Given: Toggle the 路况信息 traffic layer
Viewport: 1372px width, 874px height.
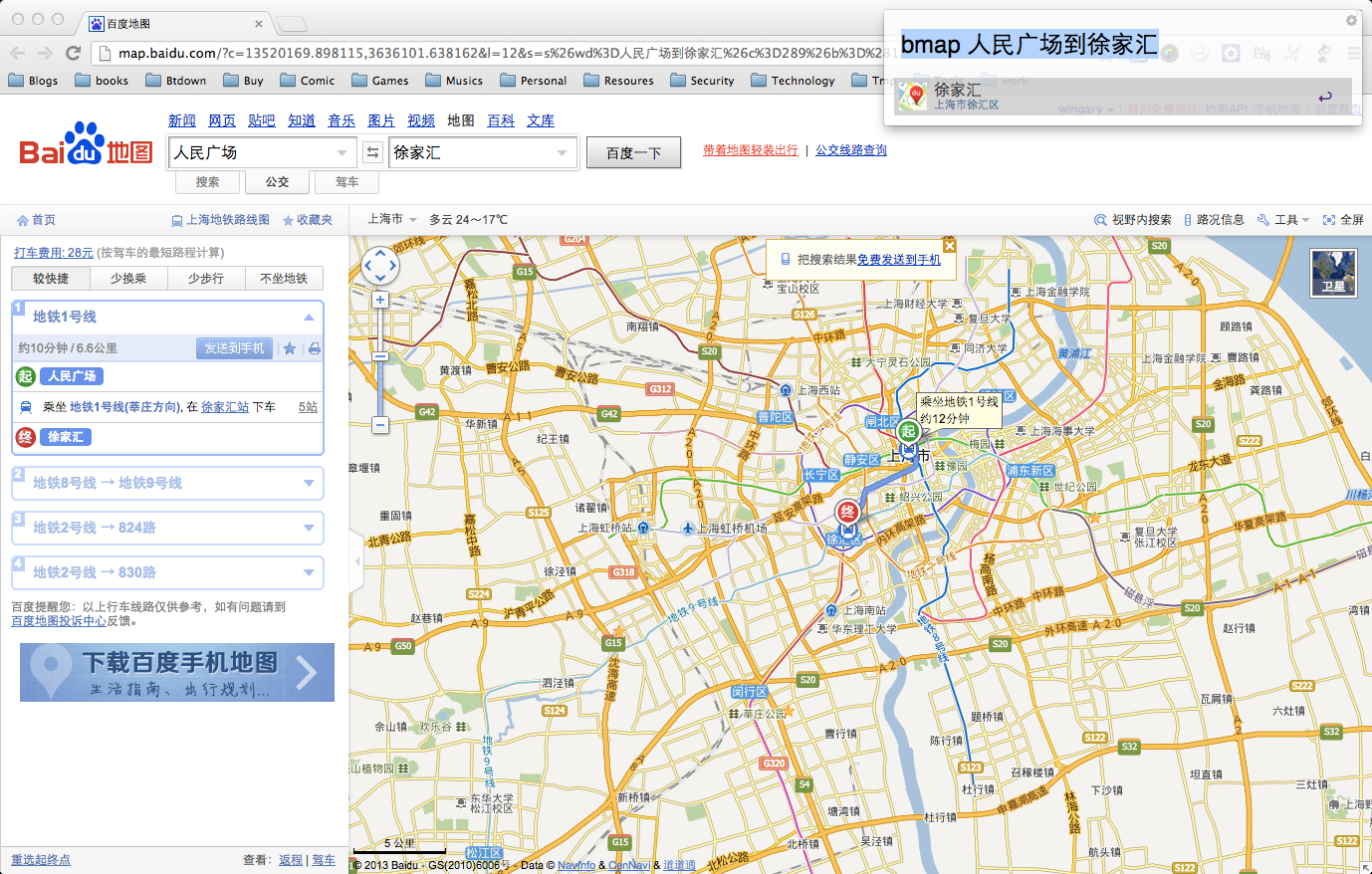Looking at the screenshot, I should coord(1214,220).
